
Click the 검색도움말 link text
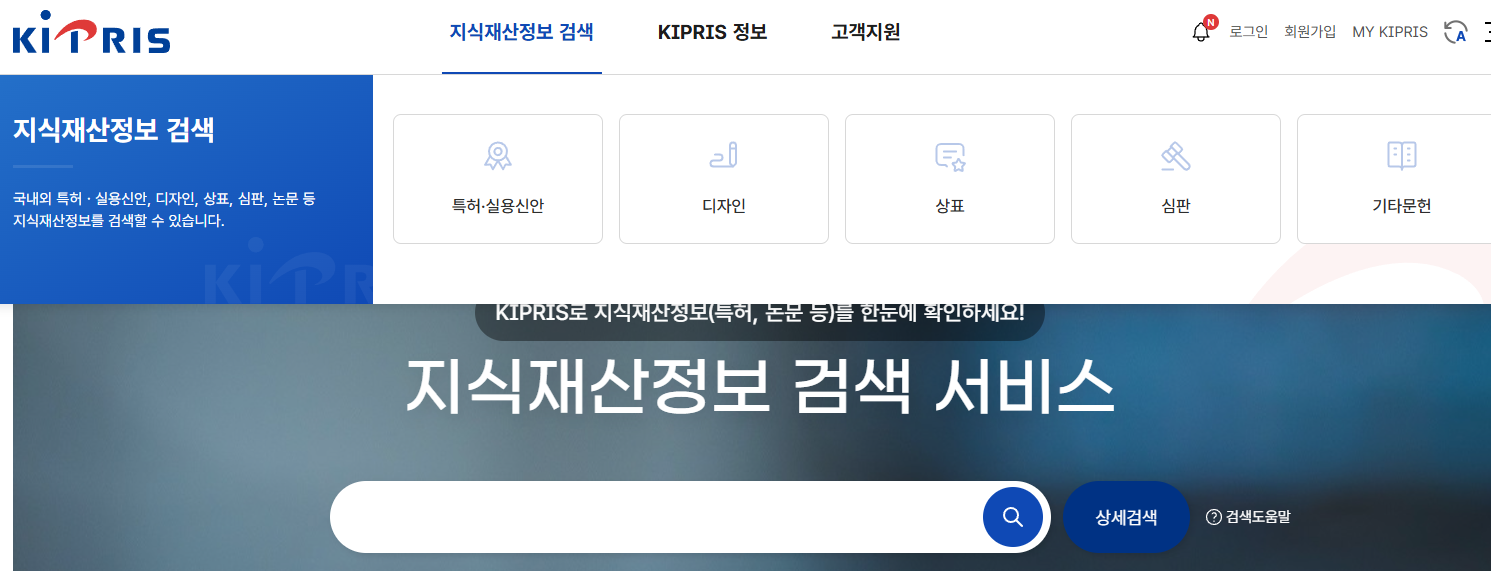click(x=1258, y=517)
